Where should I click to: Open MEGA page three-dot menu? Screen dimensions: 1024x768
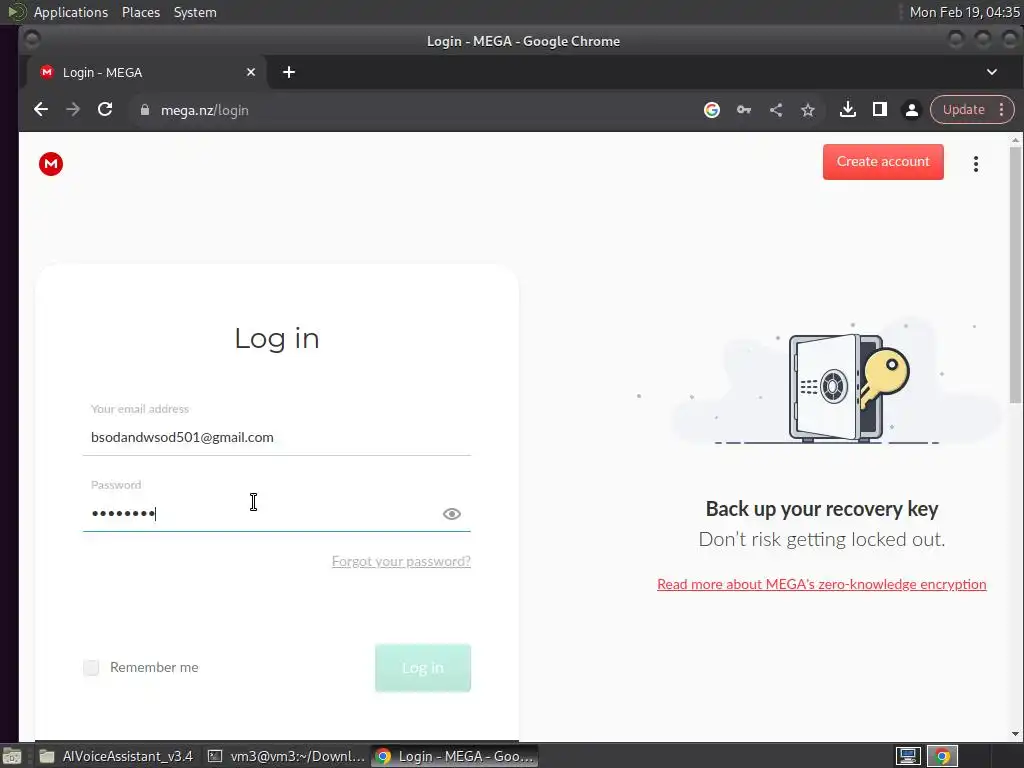pyautogui.click(x=976, y=164)
